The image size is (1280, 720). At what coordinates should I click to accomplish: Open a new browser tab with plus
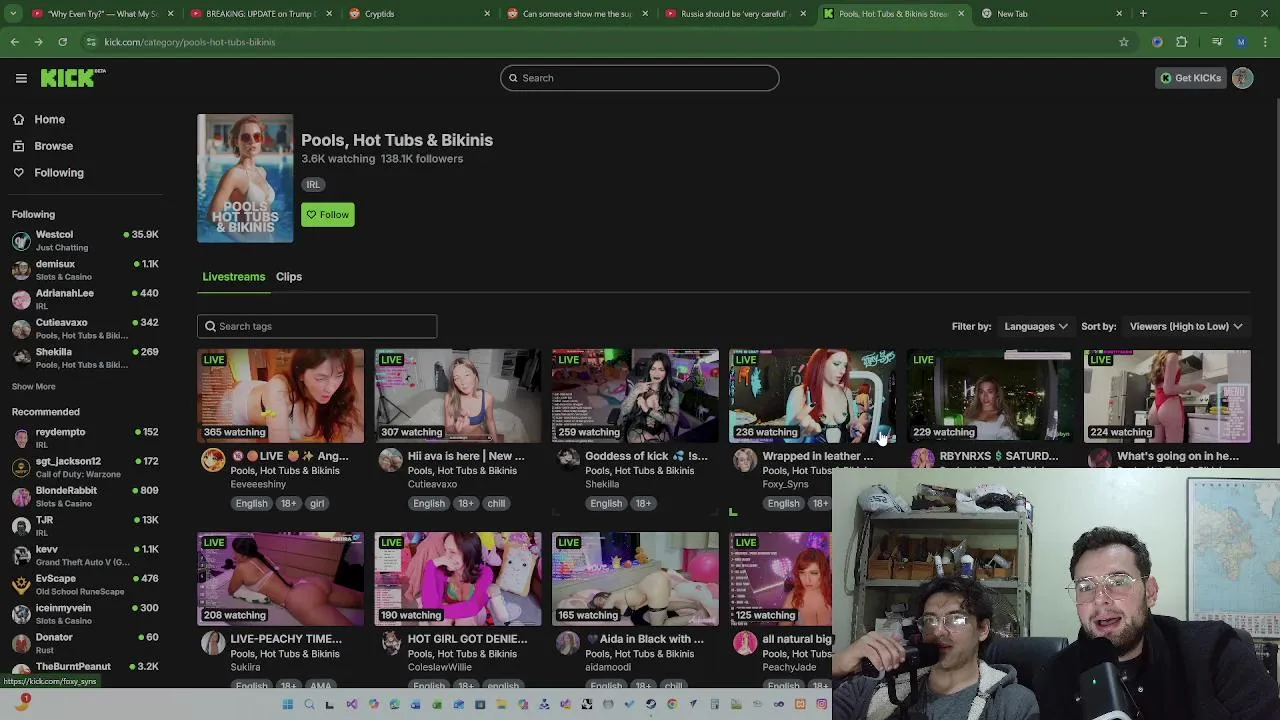[1143, 14]
